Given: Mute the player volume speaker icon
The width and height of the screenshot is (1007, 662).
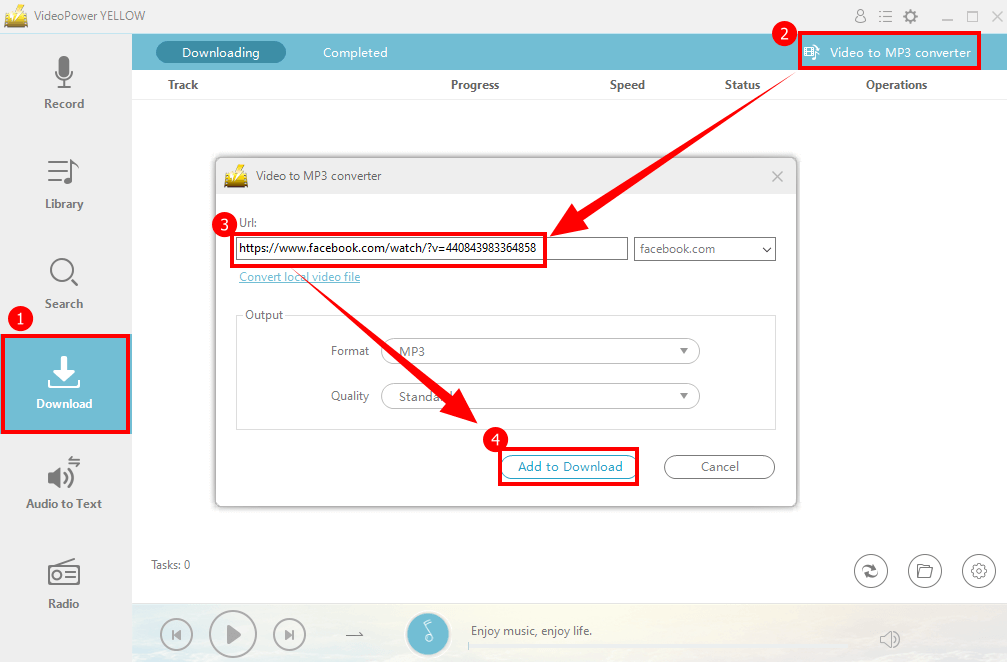Looking at the screenshot, I should click(x=889, y=639).
